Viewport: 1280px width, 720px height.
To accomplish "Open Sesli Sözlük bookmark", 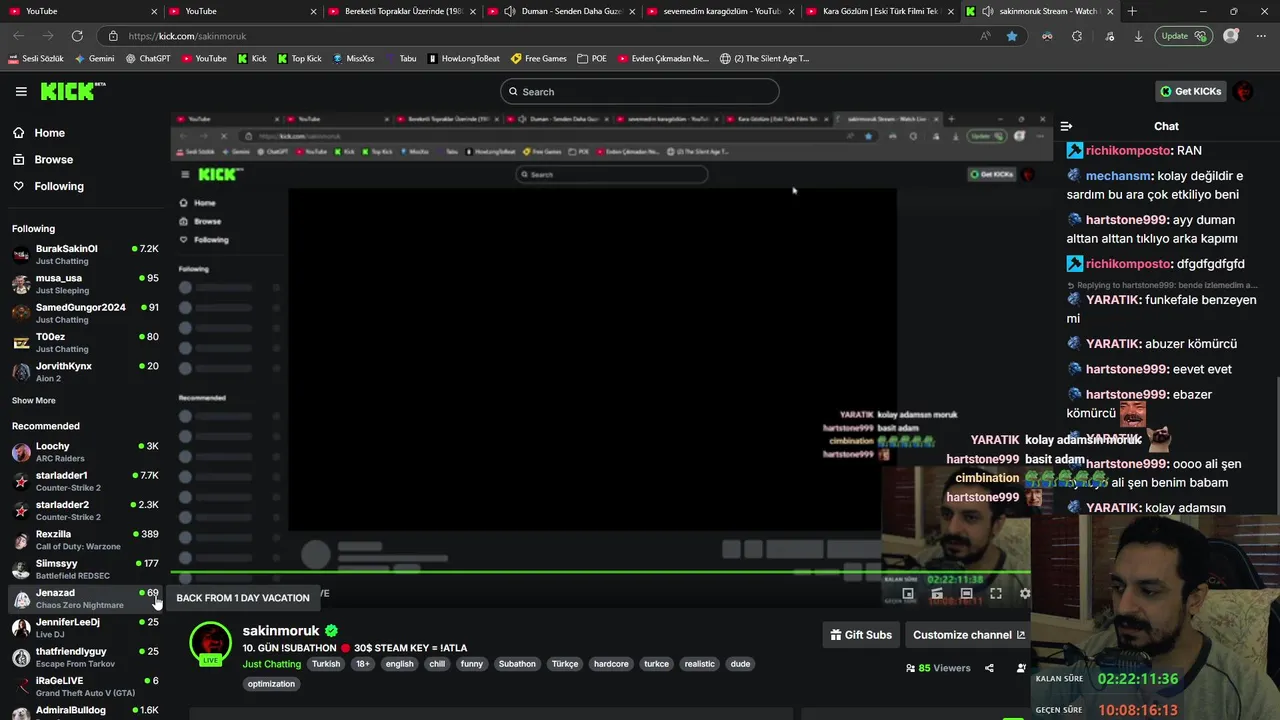I will pyautogui.click(x=36, y=59).
